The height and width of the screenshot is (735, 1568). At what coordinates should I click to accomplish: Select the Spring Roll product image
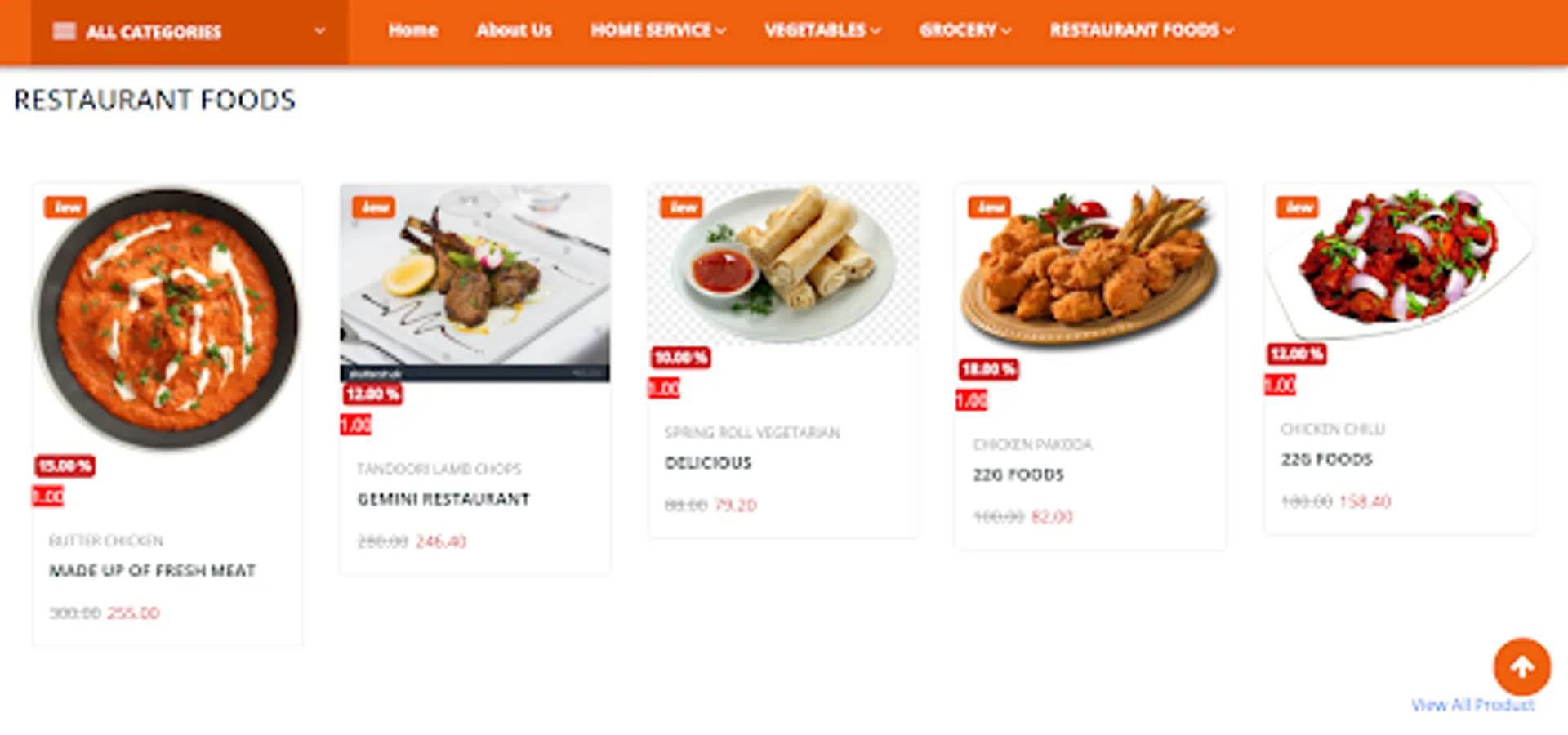pos(783,265)
